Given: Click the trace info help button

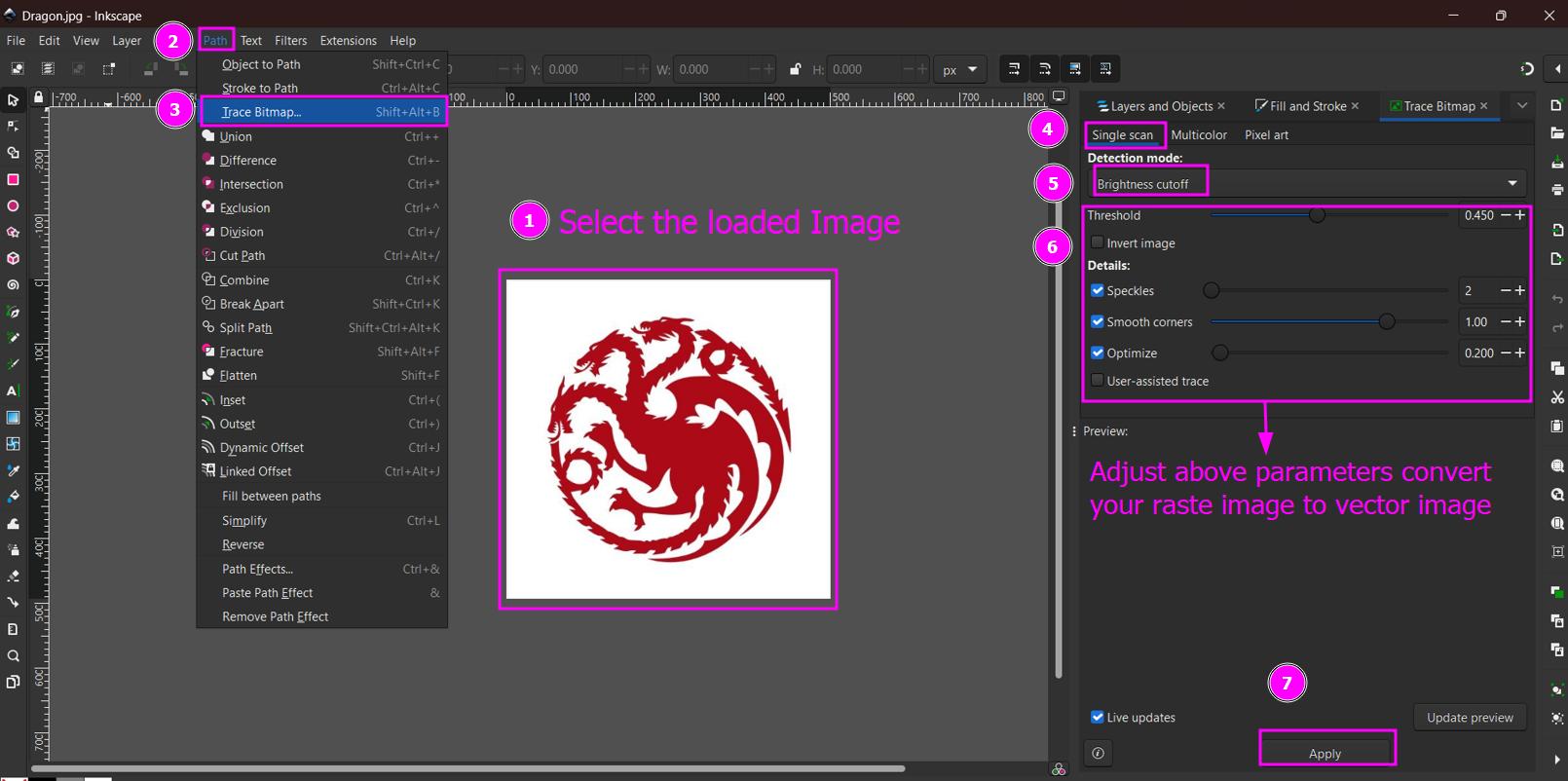Looking at the screenshot, I should coord(1098,753).
